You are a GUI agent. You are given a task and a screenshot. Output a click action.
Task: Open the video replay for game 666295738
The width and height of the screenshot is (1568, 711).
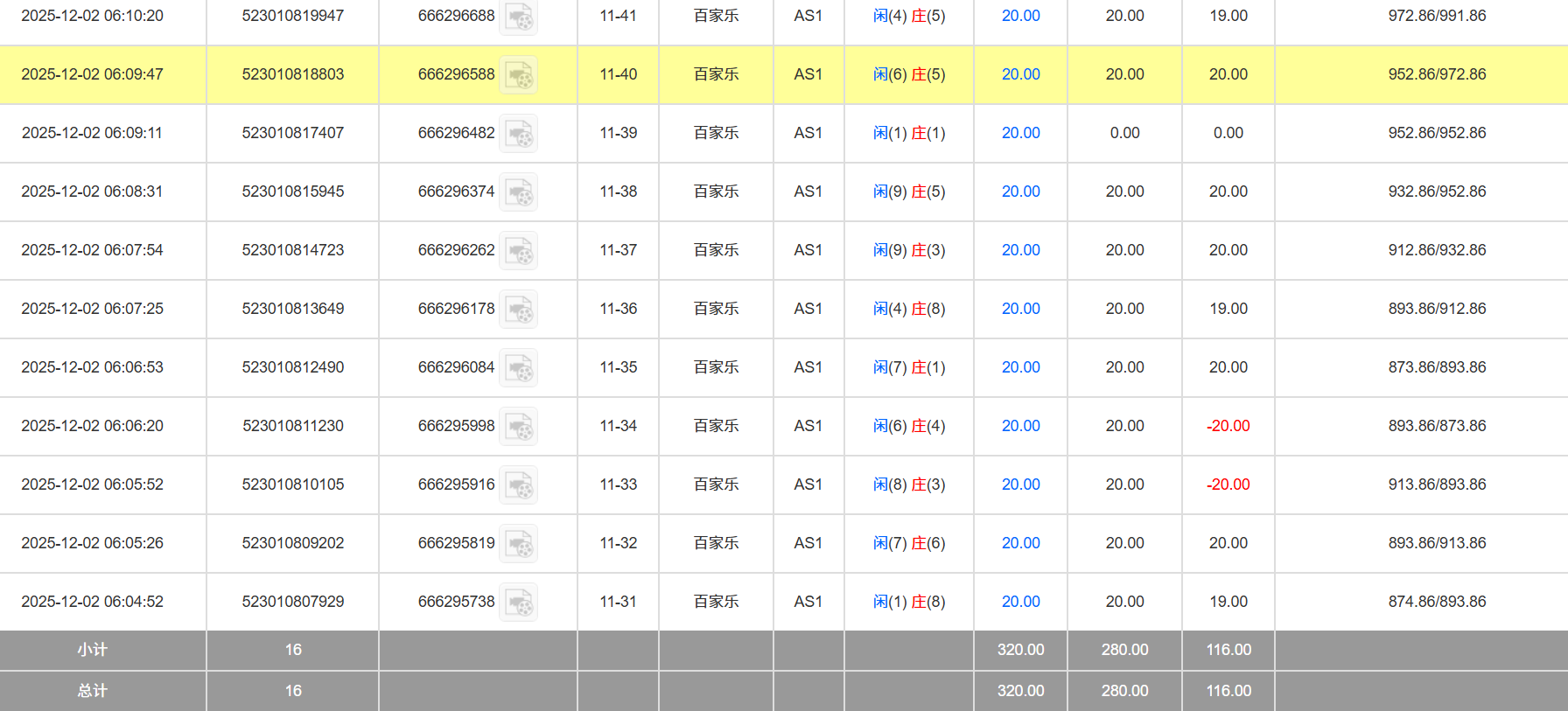tap(519, 603)
